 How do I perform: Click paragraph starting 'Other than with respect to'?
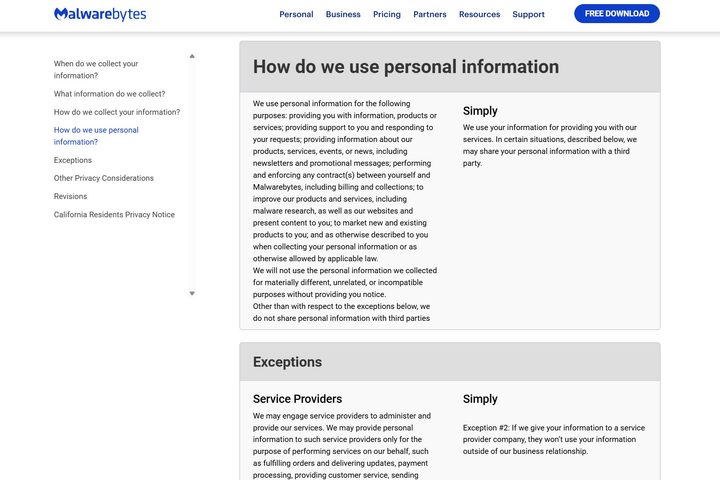coord(342,312)
